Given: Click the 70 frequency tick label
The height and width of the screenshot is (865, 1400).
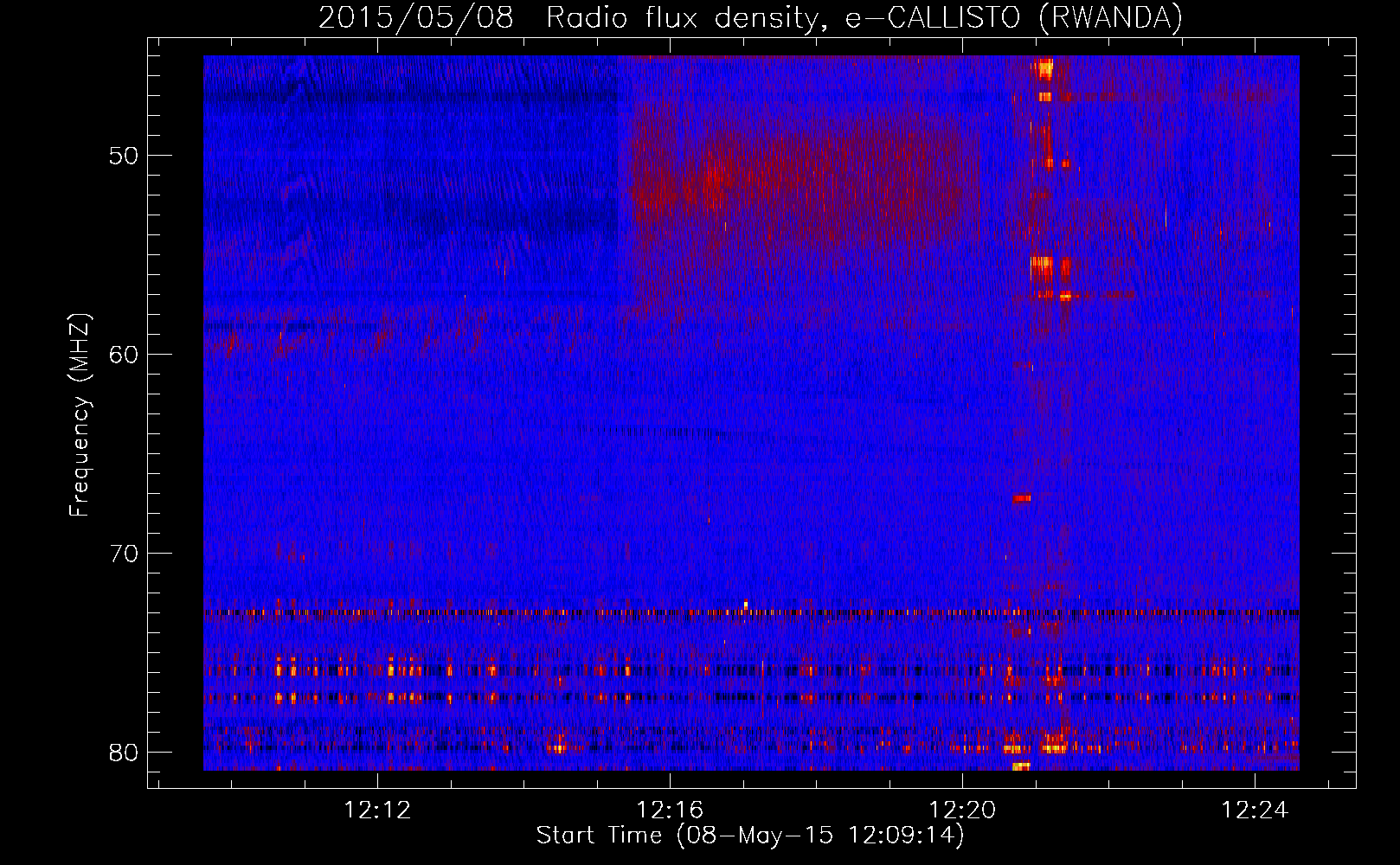Looking at the screenshot, I should [124, 553].
